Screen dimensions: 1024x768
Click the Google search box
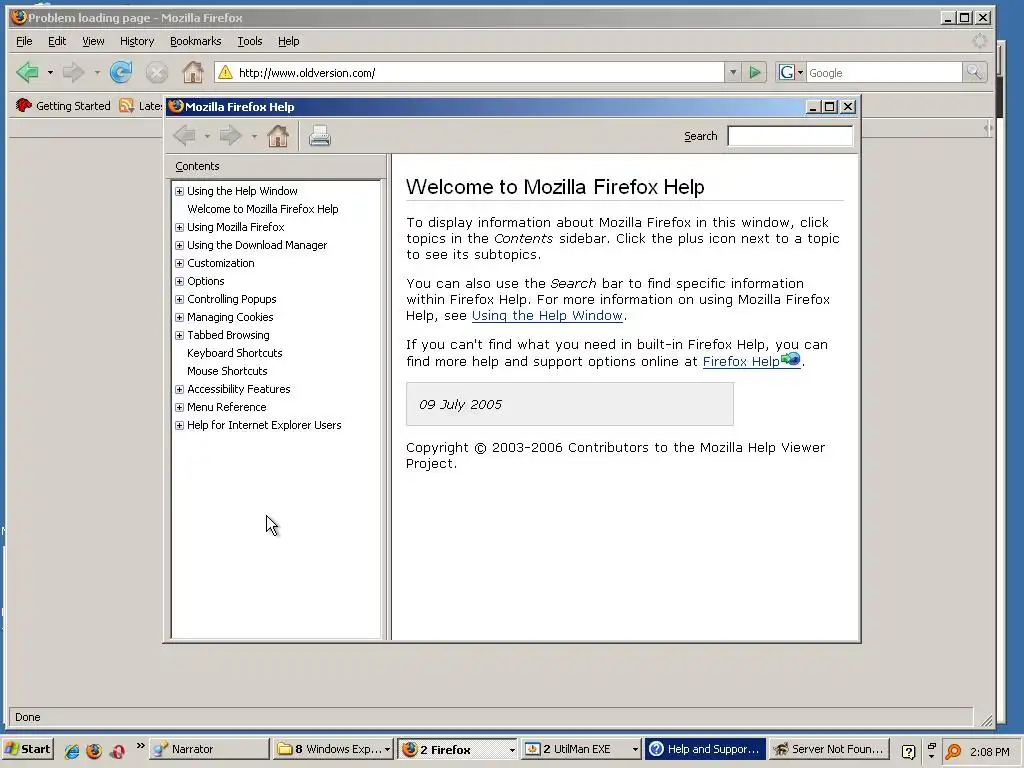point(884,72)
